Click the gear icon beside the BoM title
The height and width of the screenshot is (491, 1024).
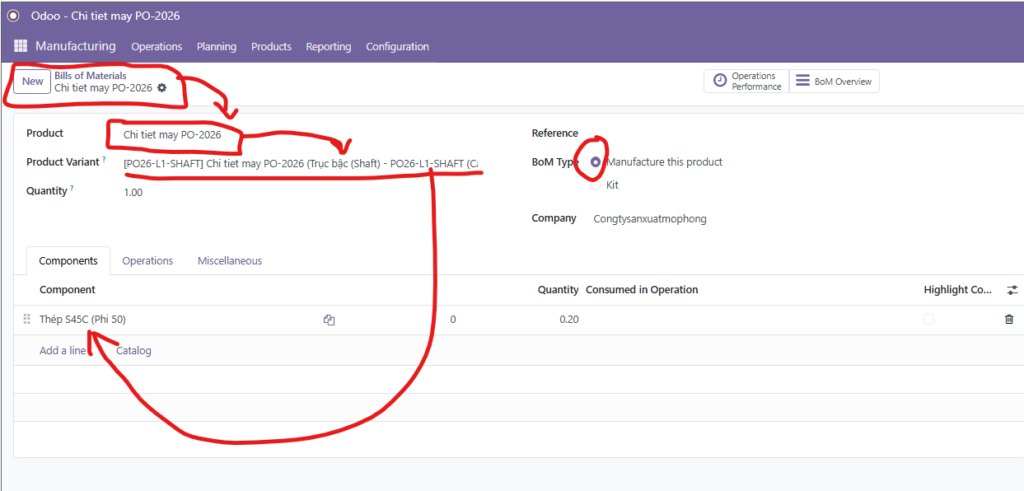click(162, 88)
